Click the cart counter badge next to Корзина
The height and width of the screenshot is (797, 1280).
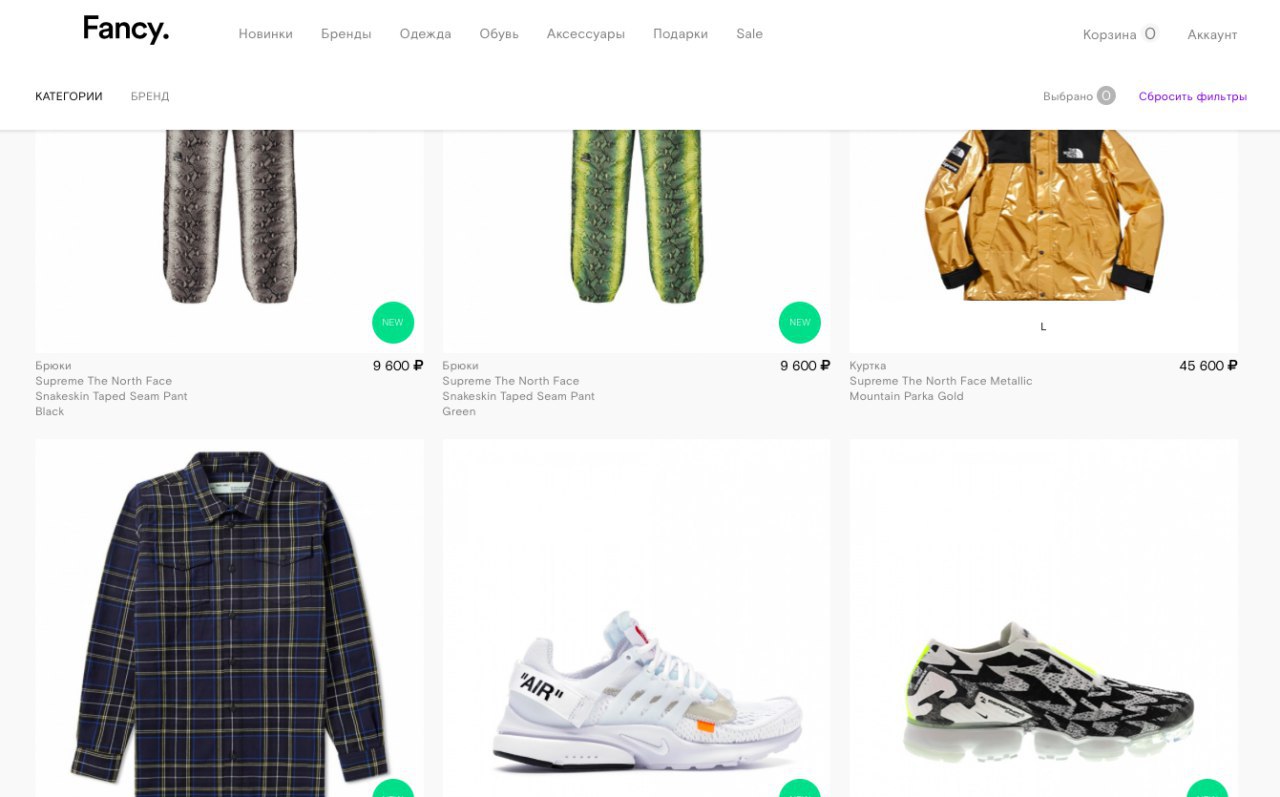click(x=1150, y=34)
